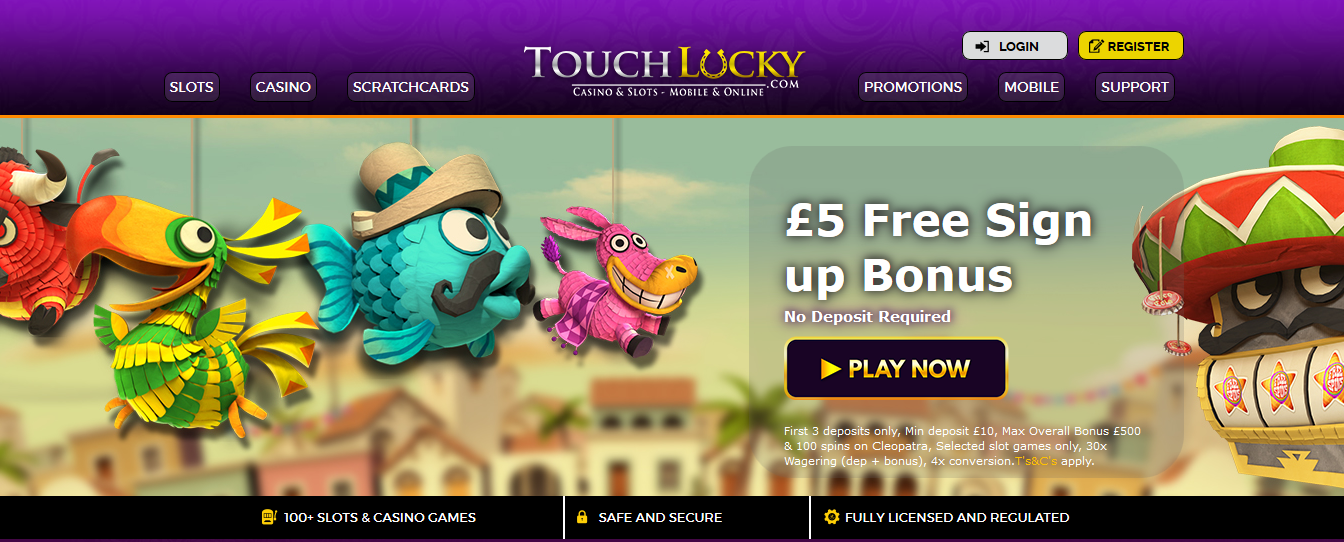This screenshot has width=1344, height=542.
Task: Click the Play Now button
Action: (x=896, y=369)
